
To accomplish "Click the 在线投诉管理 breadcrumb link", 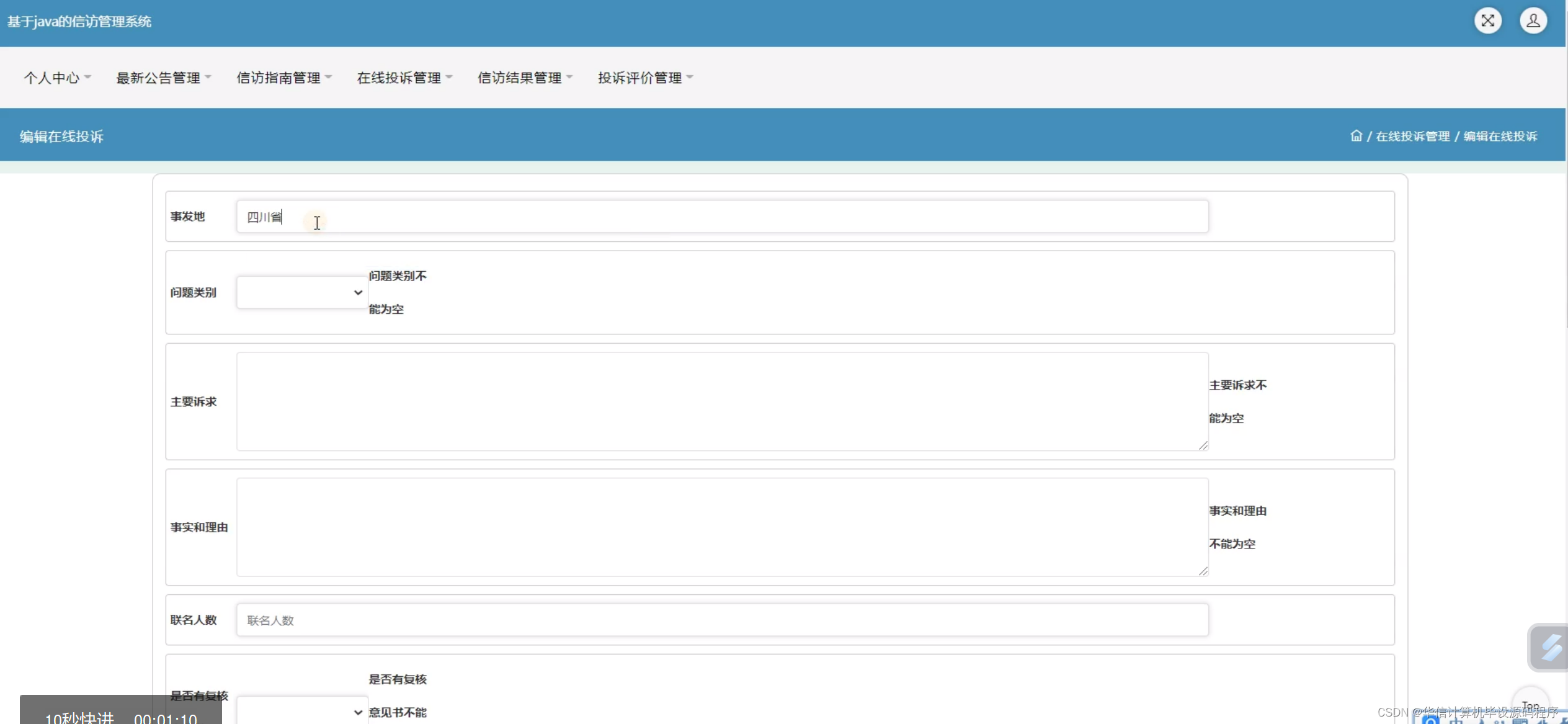I will click(1412, 136).
